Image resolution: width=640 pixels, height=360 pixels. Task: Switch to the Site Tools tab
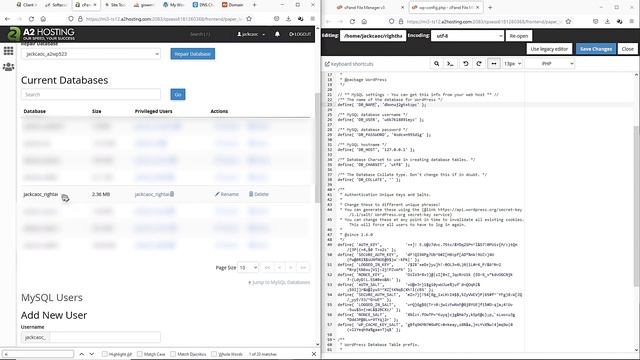click(115, 5)
